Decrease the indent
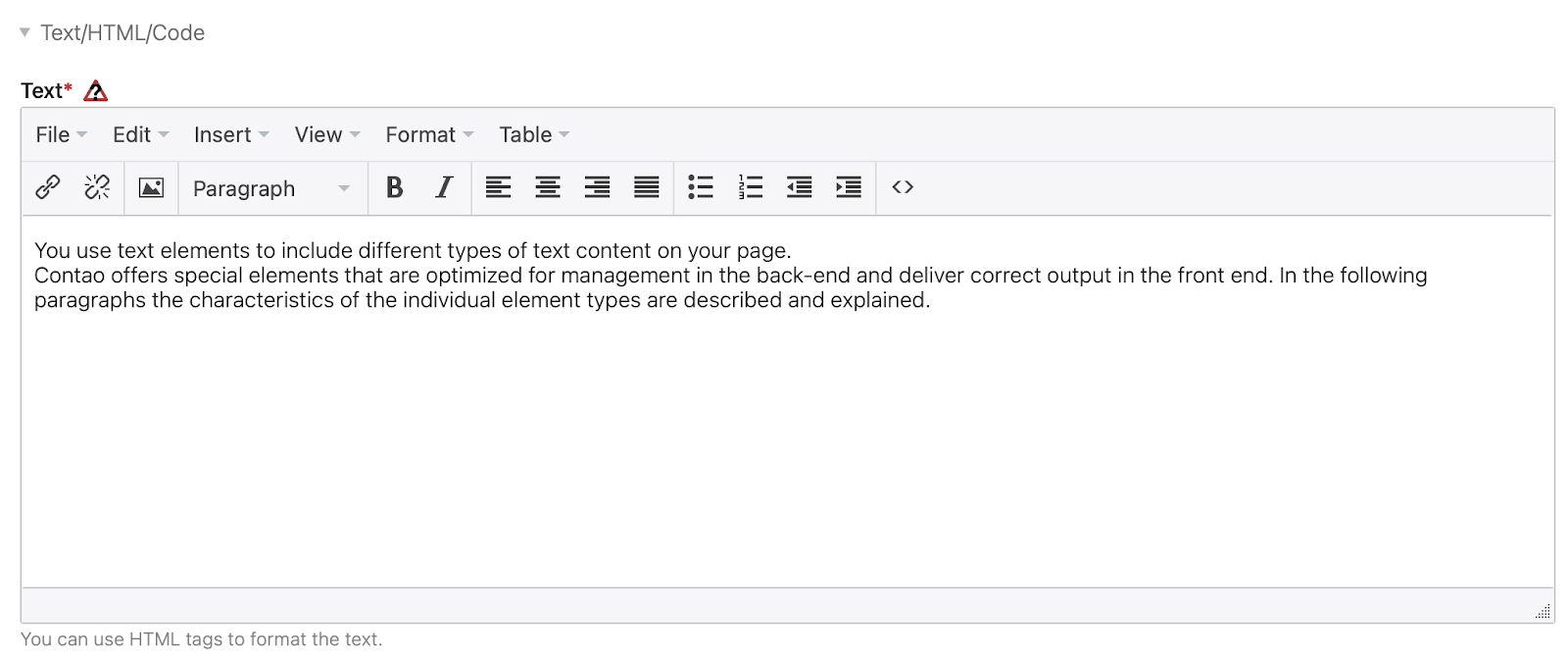Viewport: 1568px width, 658px height. [x=800, y=187]
